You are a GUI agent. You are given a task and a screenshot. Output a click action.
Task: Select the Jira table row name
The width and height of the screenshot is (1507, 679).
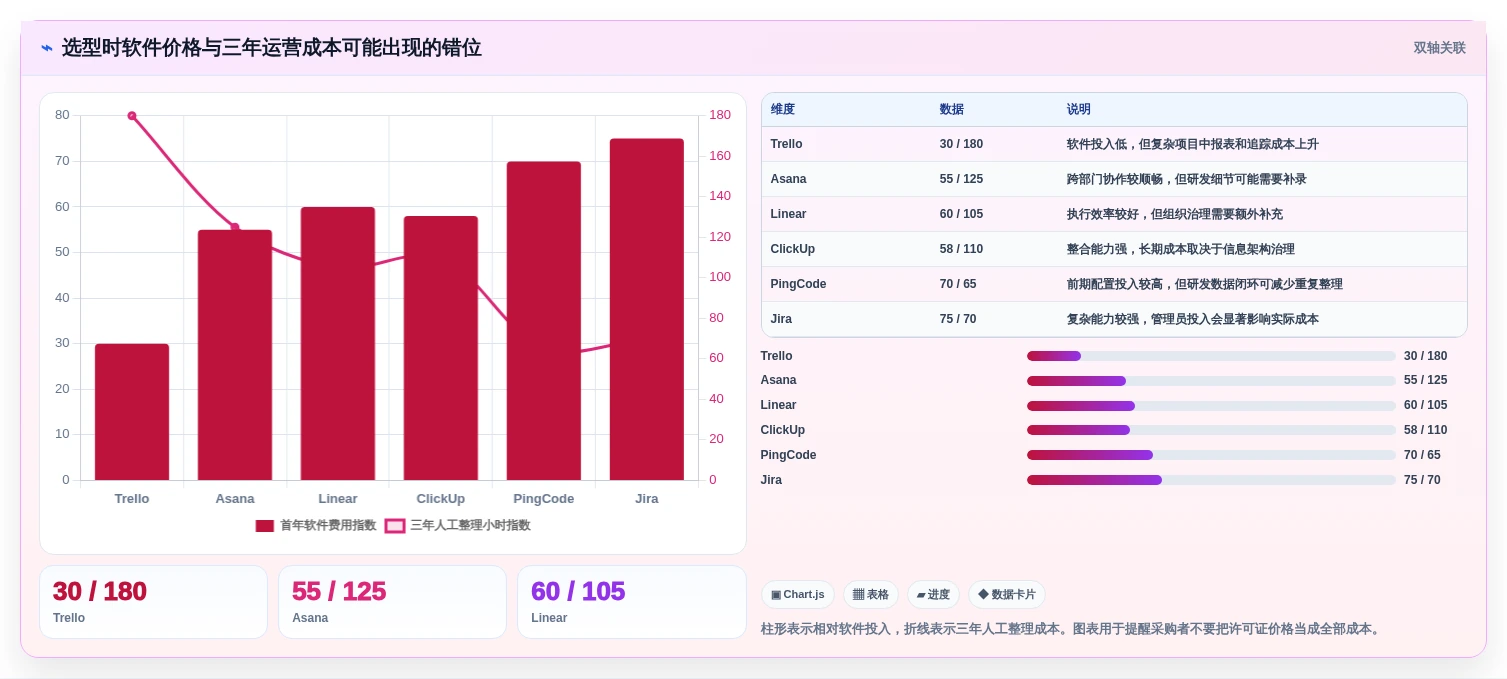coord(782,319)
